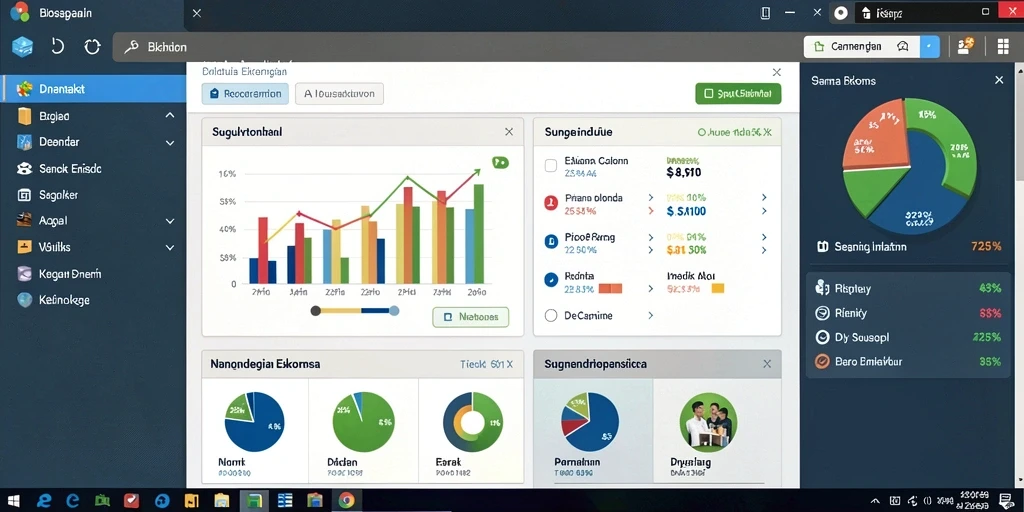Expand the Brgjad sidebar chevron
This screenshot has height=512, width=1024.
pyautogui.click(x=170, y=116)
